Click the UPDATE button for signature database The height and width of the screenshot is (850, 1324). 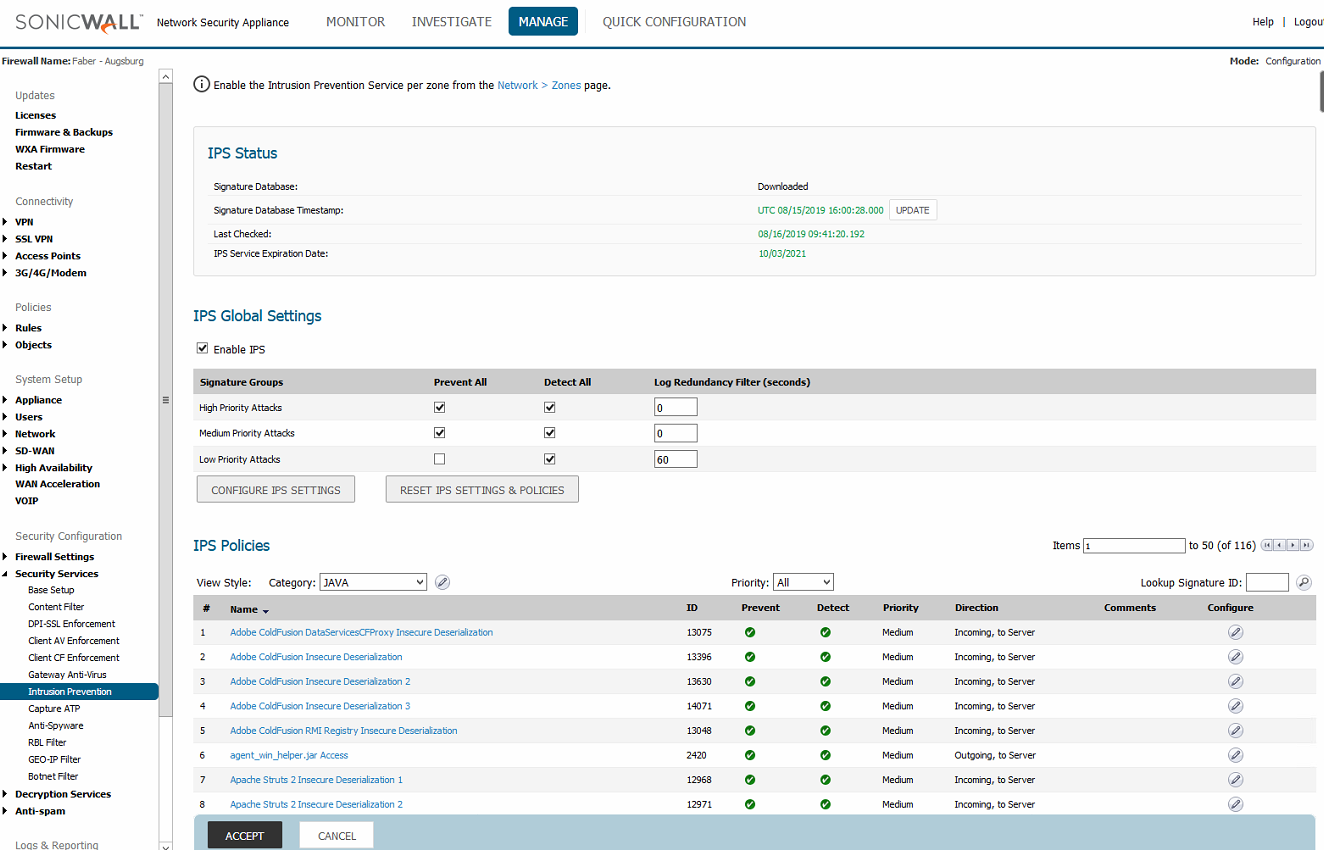(x=913, y=210)
